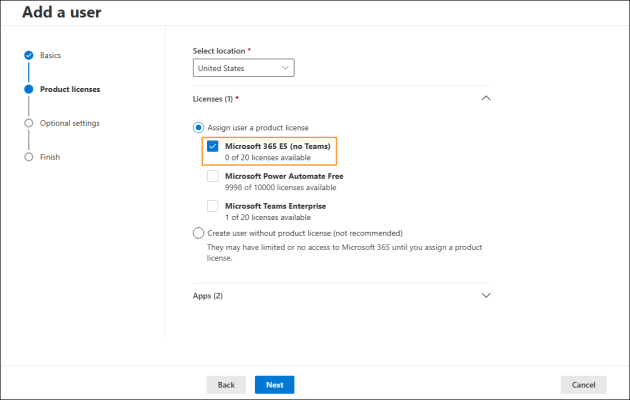Go to the Basics step
630x400 pixels.
point(50,55)
